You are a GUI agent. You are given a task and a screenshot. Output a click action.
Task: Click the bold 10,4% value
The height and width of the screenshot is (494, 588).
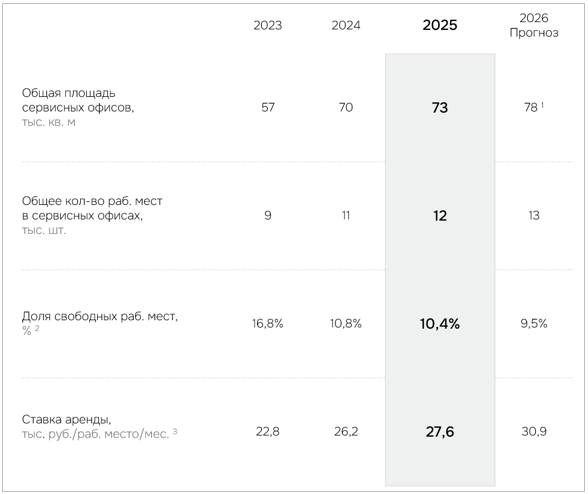pos(440,324)
